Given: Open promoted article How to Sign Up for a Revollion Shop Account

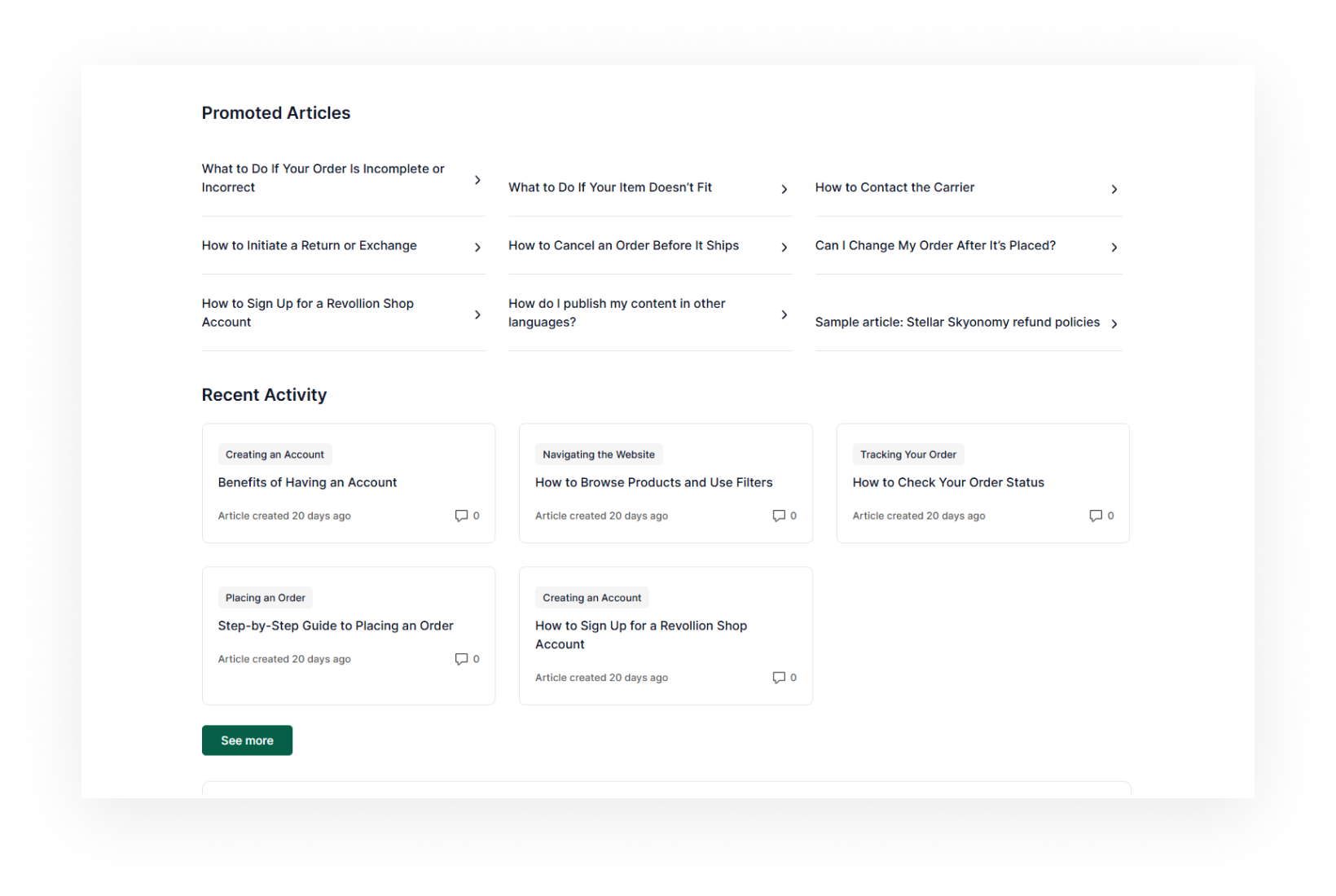Looking at the screenshot, I should pos(307,313).
